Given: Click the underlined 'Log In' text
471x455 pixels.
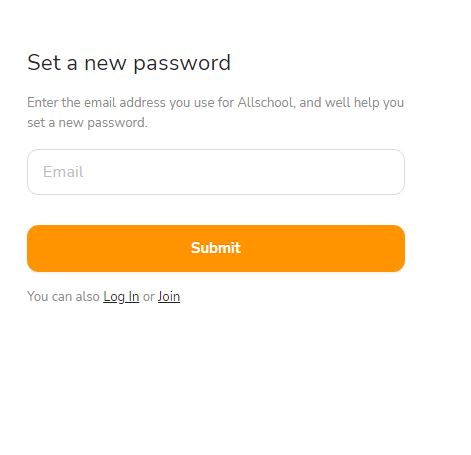Looking at the screenshot, I should tap(121, 296).
